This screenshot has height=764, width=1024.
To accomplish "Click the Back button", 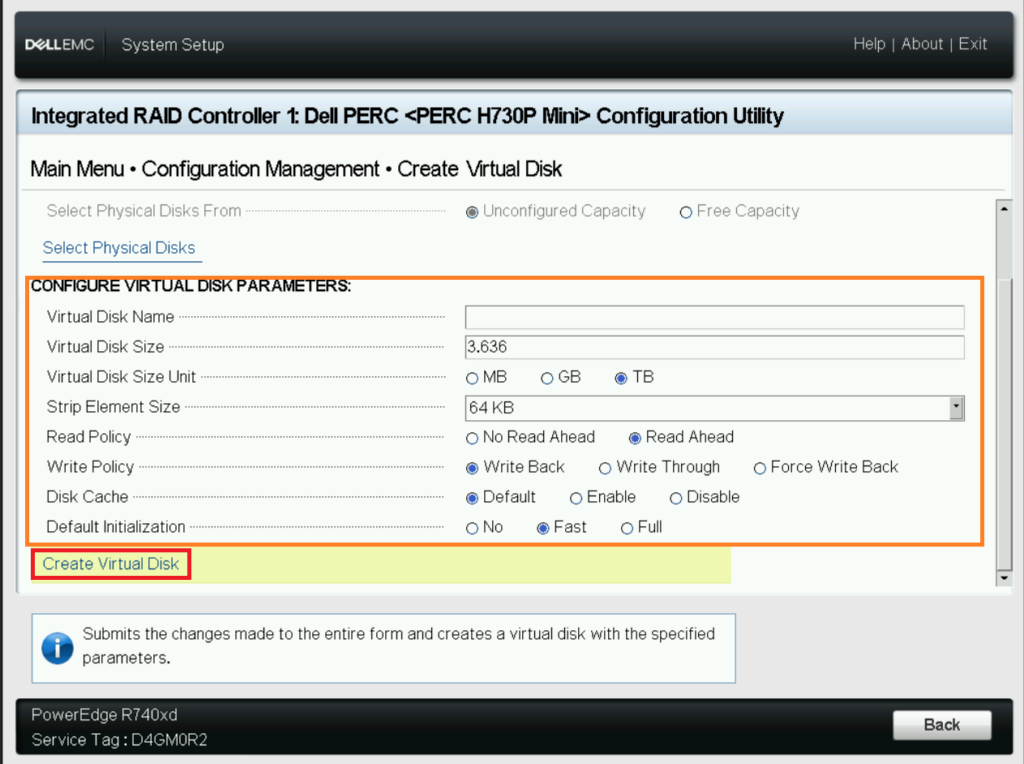I will tap(942, 725).
